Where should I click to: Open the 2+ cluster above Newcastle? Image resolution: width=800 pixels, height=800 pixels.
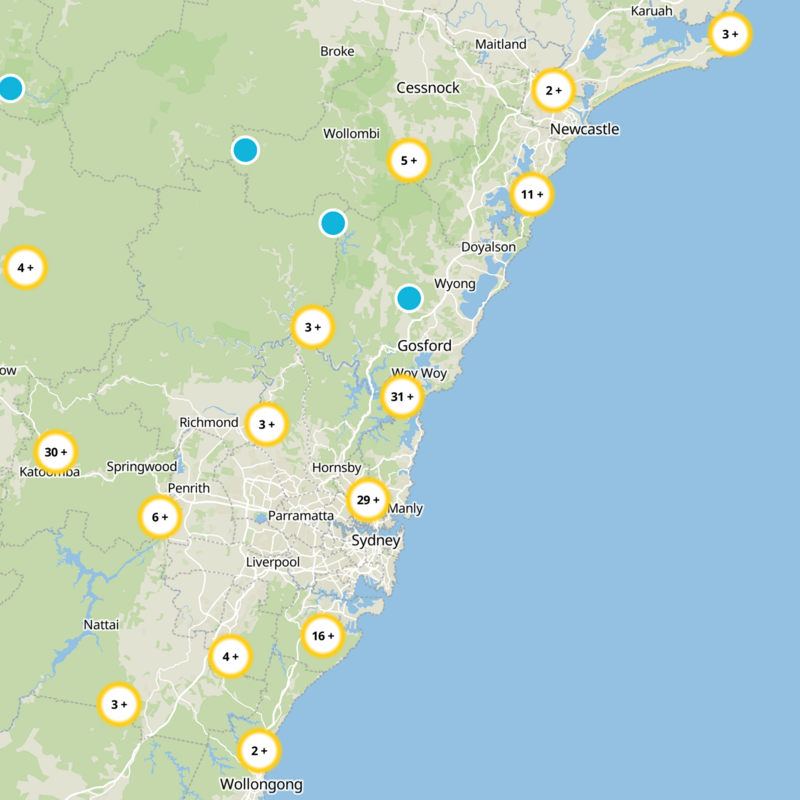click(x=554, y=90)
